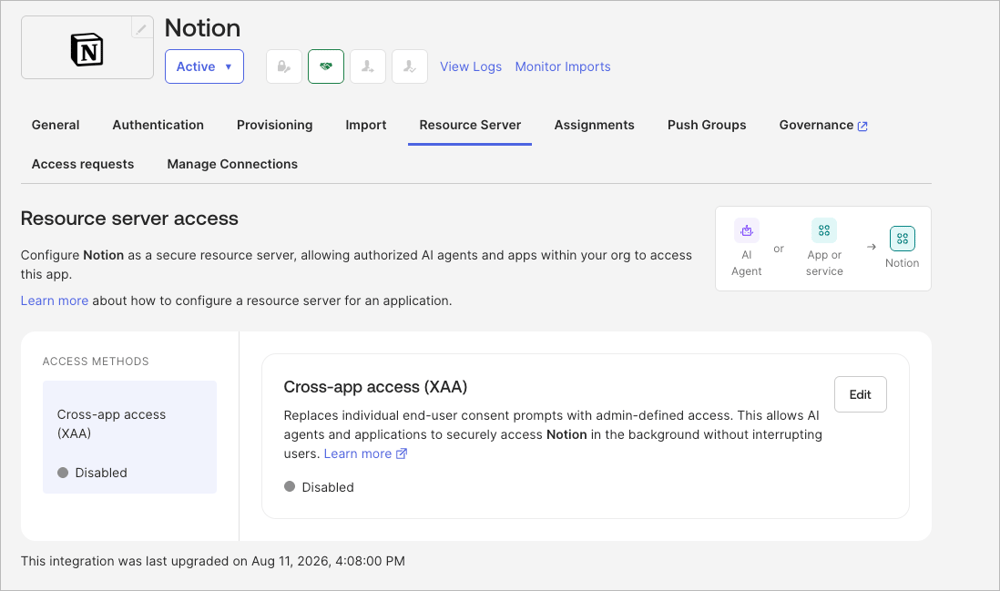The height and width of the screenshot is (591, 1000).
Task: Select Cross-app access (XAA) in access methods
Action: click(x=129, y=437)
